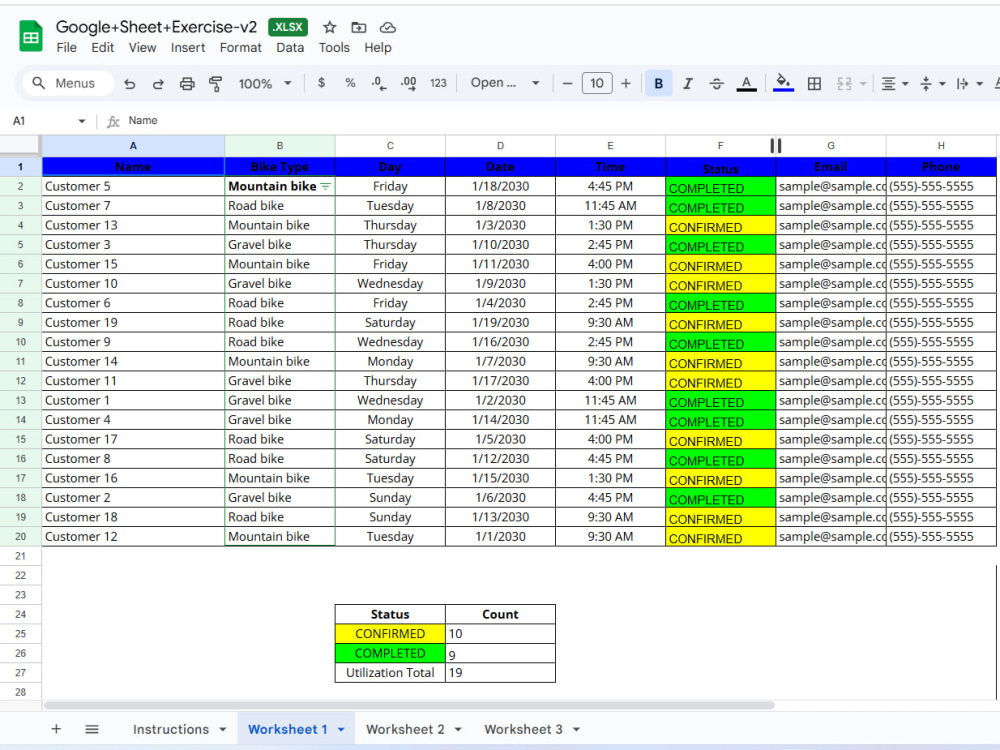The image size is (1000, 750).
Task: Open the View menu
Action: [x=142, y=48]
